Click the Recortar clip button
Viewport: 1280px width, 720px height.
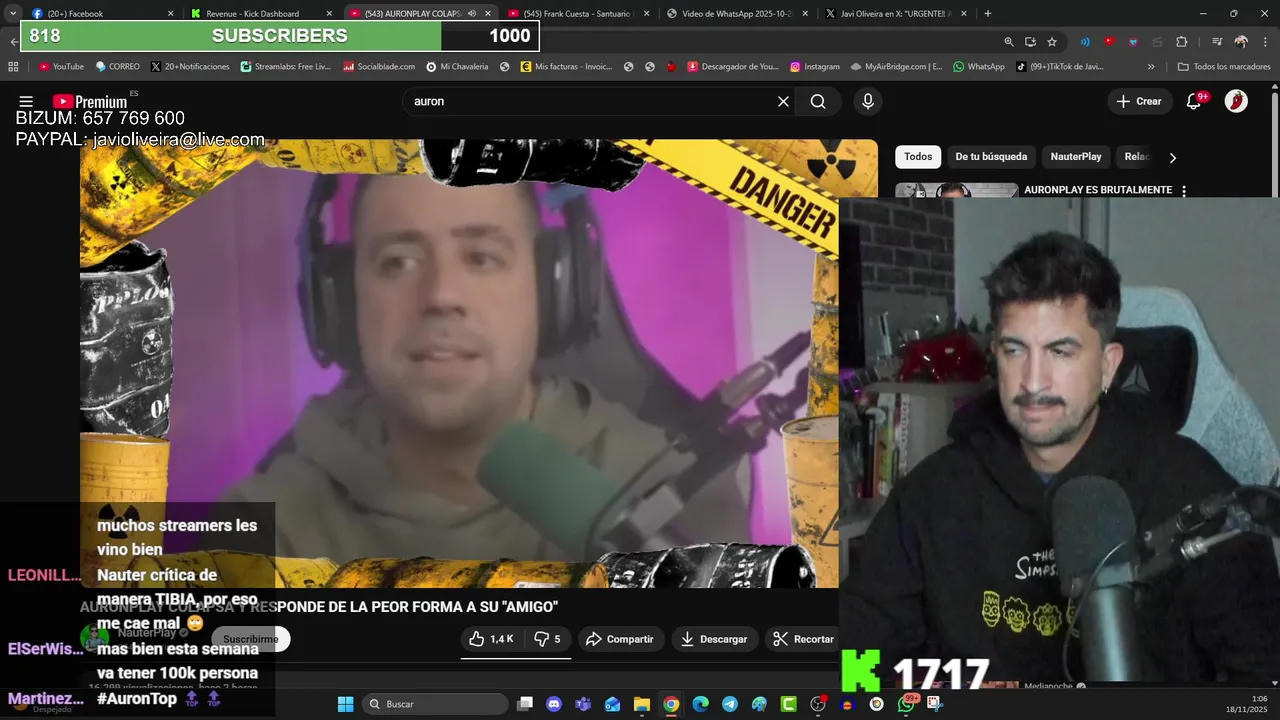click(x=803, y=639)
